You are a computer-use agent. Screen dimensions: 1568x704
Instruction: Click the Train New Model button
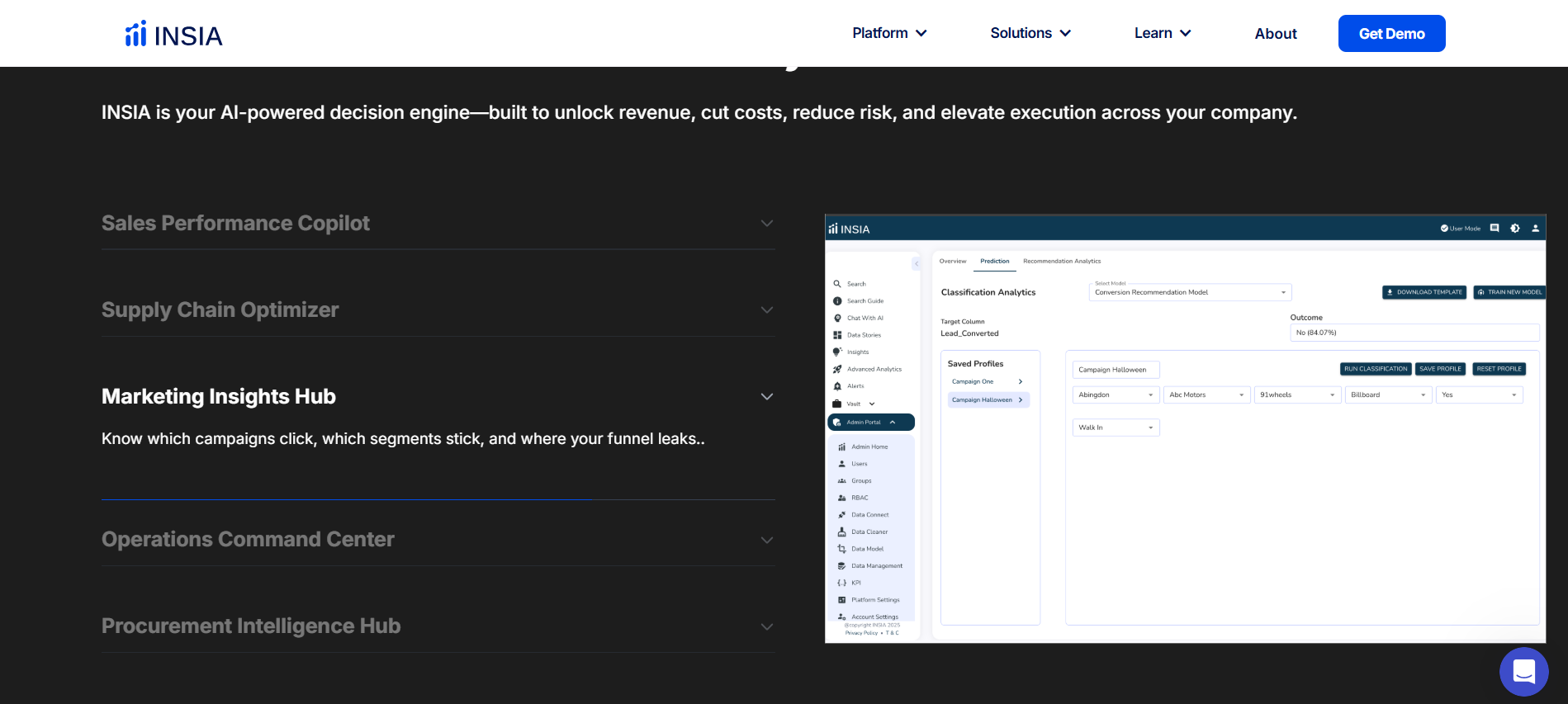[x=1509, y=292]
